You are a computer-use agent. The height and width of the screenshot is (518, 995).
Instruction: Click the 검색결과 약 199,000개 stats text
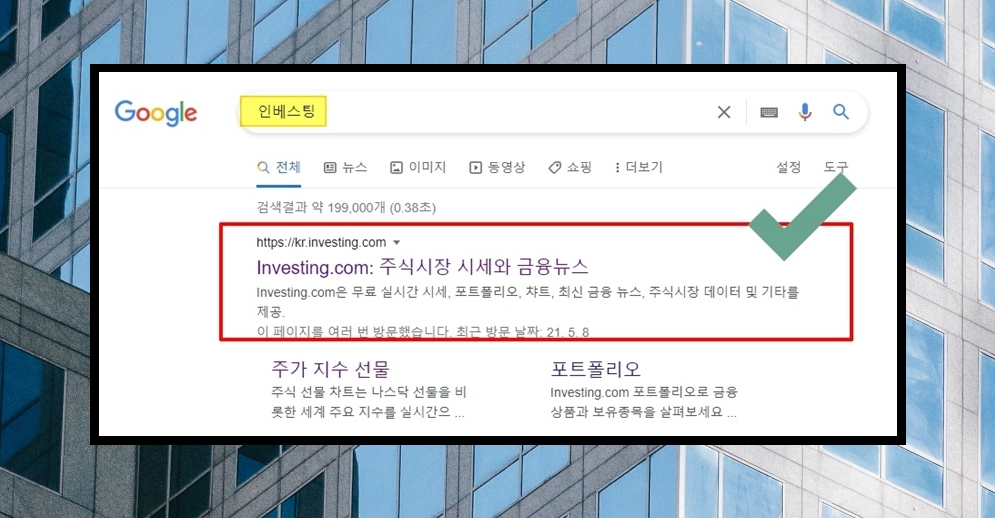346,208
